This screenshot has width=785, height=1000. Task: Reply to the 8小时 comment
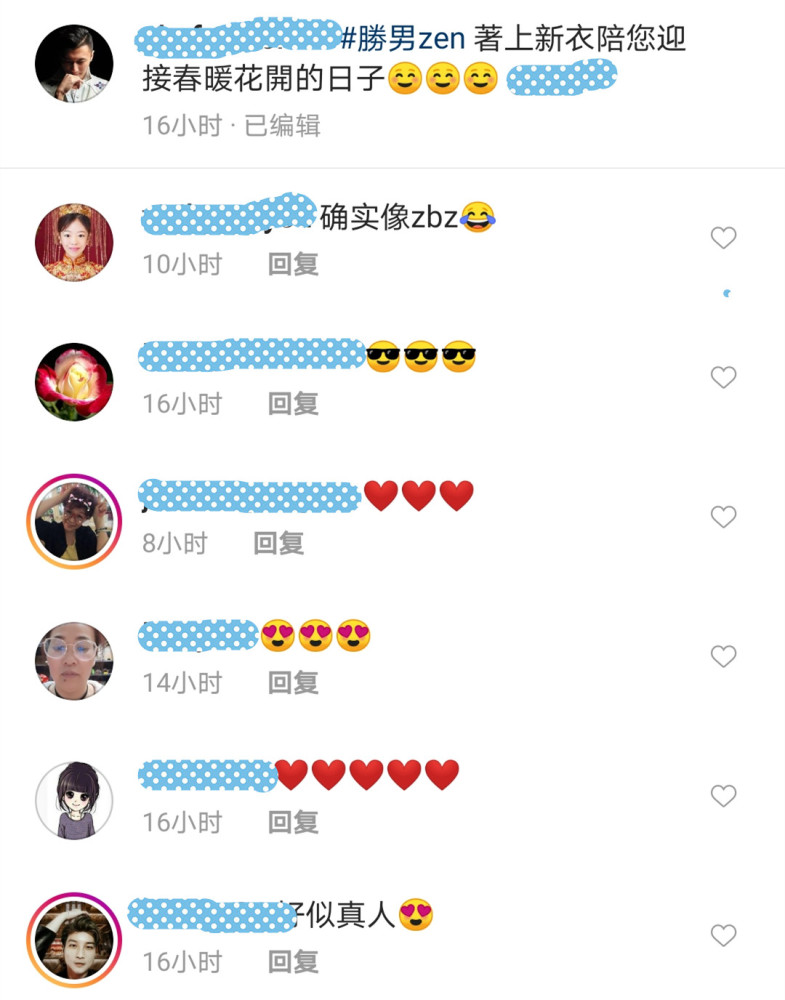279,543
